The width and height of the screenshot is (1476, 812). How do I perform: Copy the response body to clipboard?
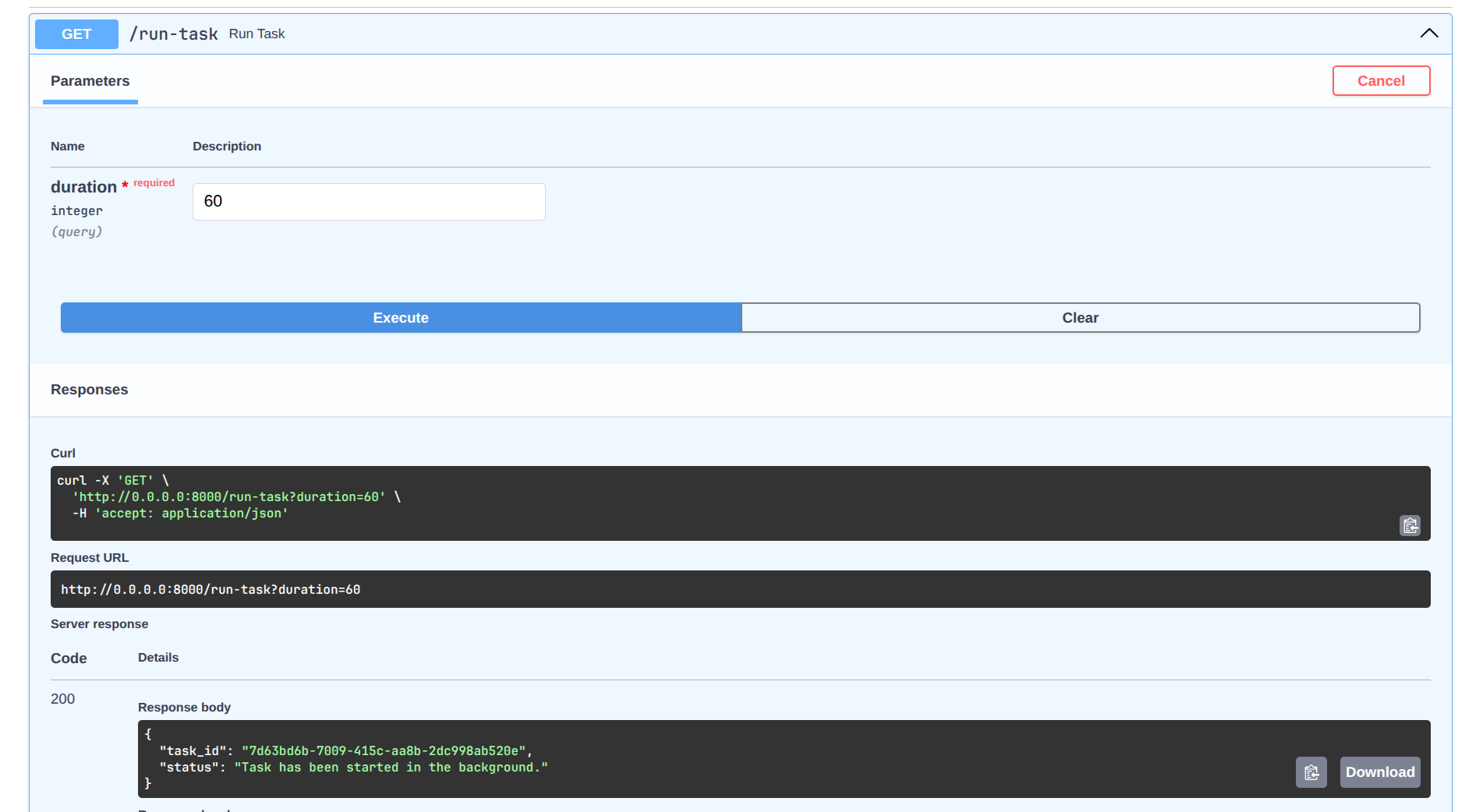click(1311, 772)
